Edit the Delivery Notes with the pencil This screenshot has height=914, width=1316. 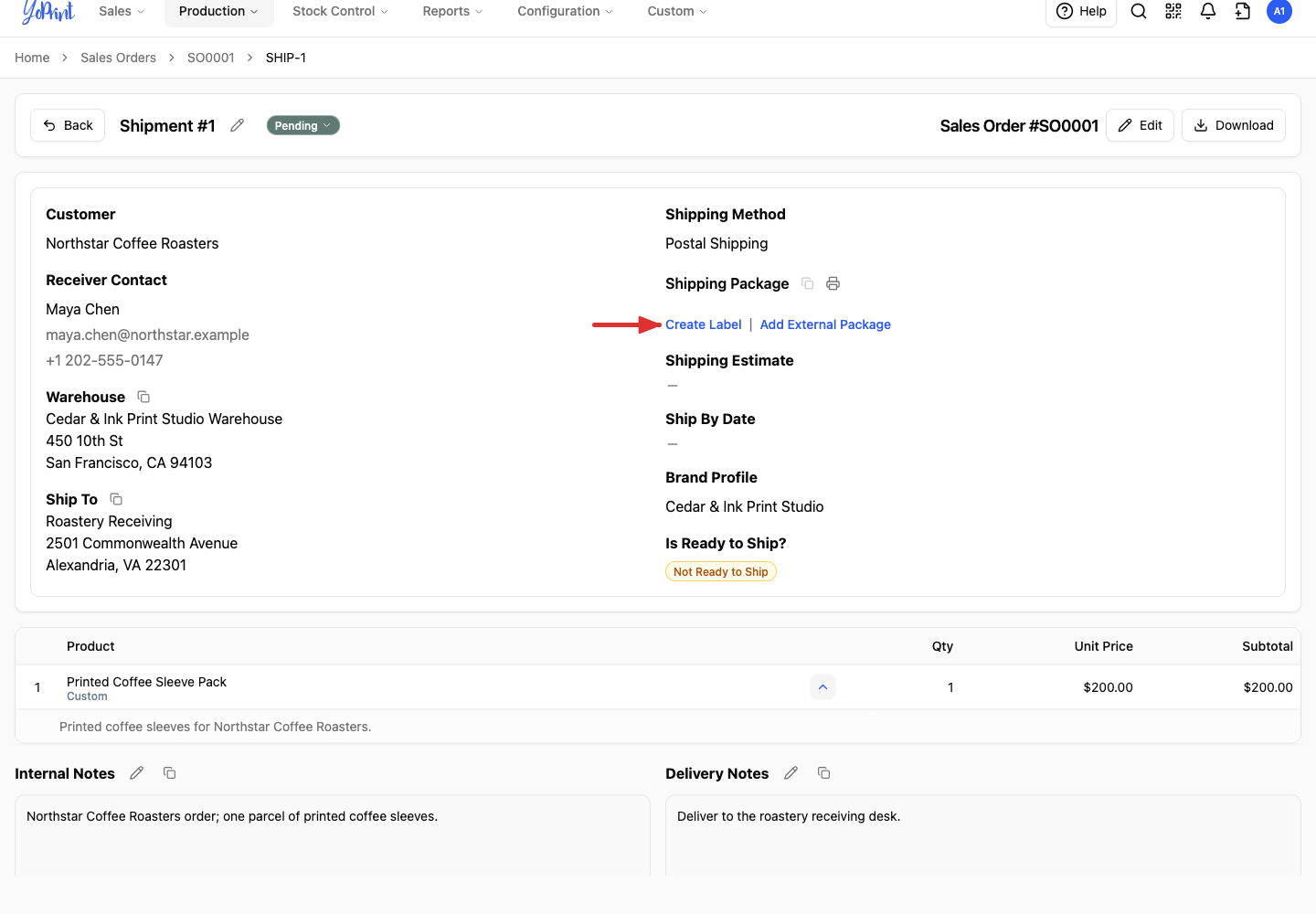point(791,773)
